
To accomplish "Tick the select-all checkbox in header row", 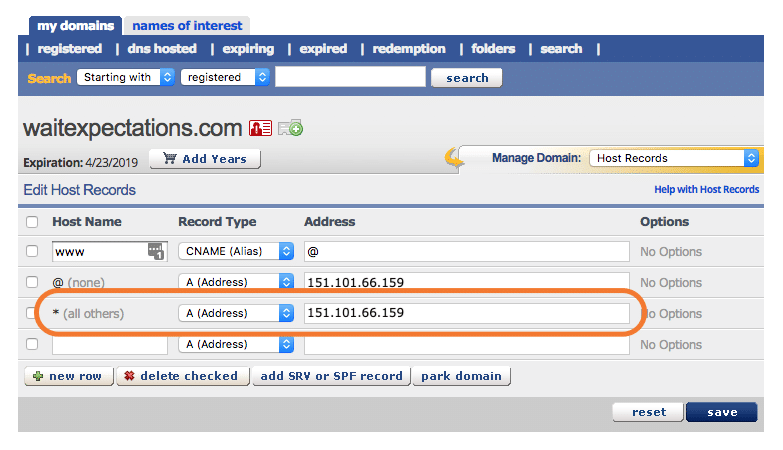I will pyautogui.click(x=32, y=222).
